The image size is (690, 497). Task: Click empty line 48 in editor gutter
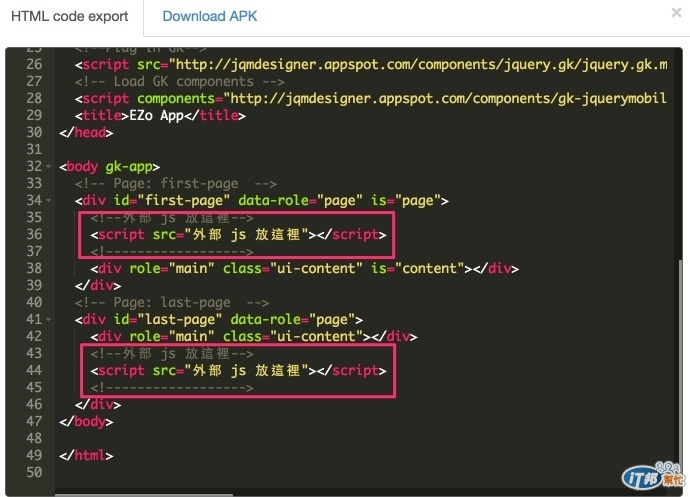[x=34, y=438]
